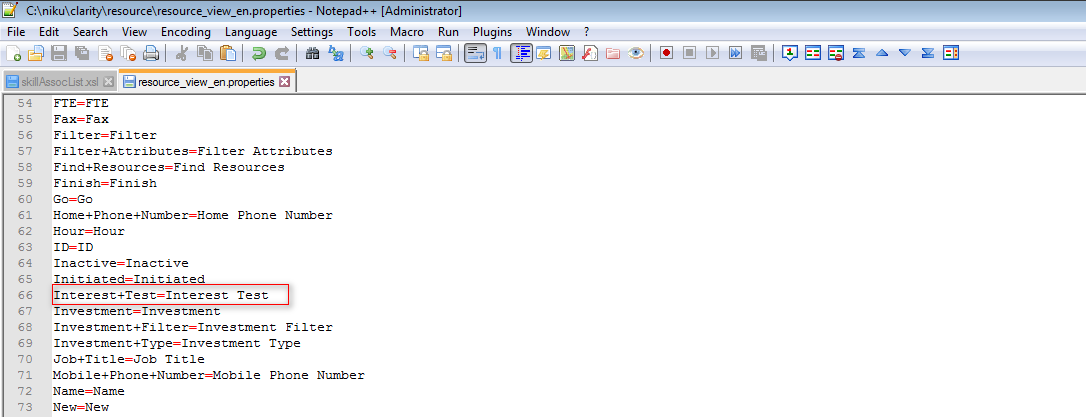Click line 'Mobile+Phone+Number=Mobile Phone Number'
The image size is (1086, 417).
click(208, 375)
